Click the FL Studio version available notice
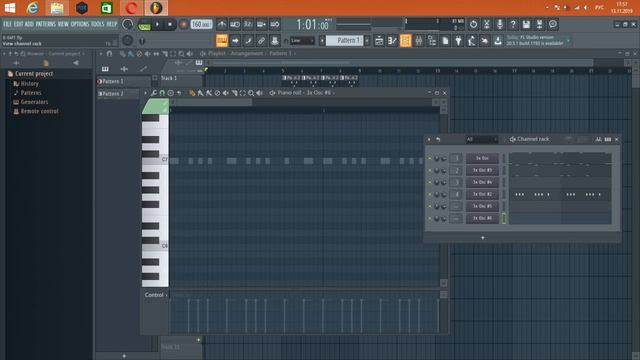Viewport: 640px width, 360px height. coord(536,40)
